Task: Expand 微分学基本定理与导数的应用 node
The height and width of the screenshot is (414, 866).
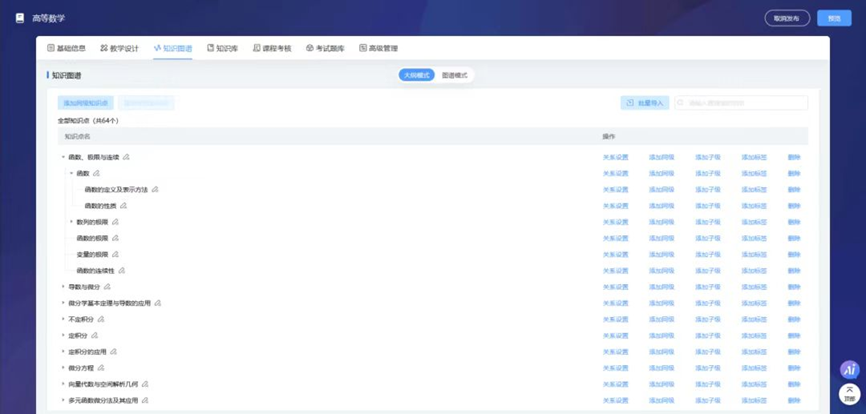Action: pos(63,303)
